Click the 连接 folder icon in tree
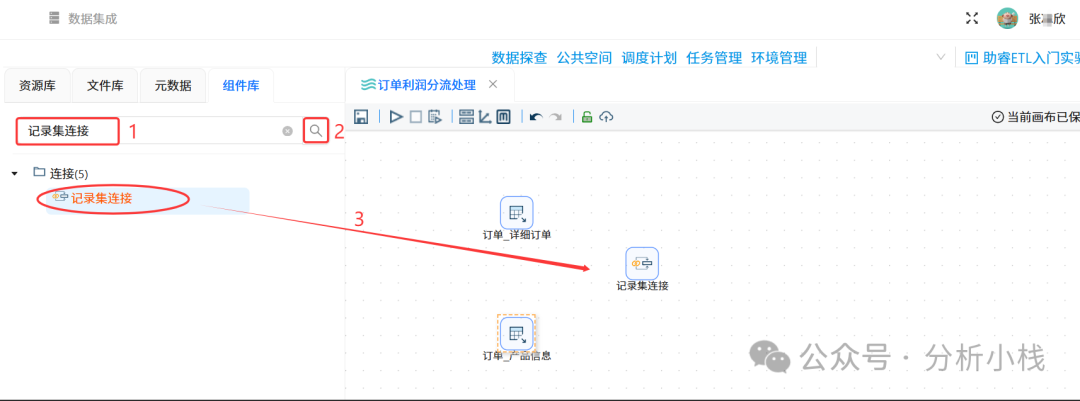 click(x=39, y=172)
